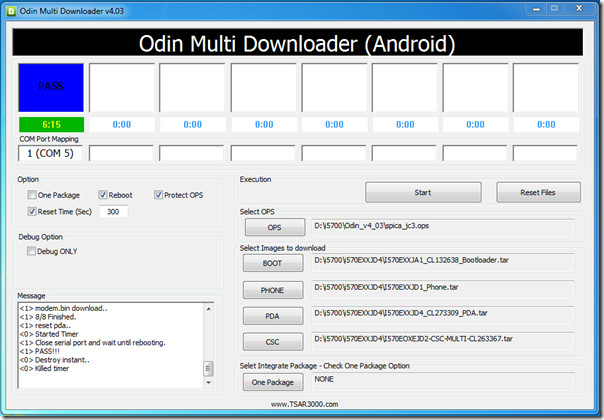The height and width of the screenshot is (420, 604).
Task: Click the blue PASS status box
Action: point(51,87)
